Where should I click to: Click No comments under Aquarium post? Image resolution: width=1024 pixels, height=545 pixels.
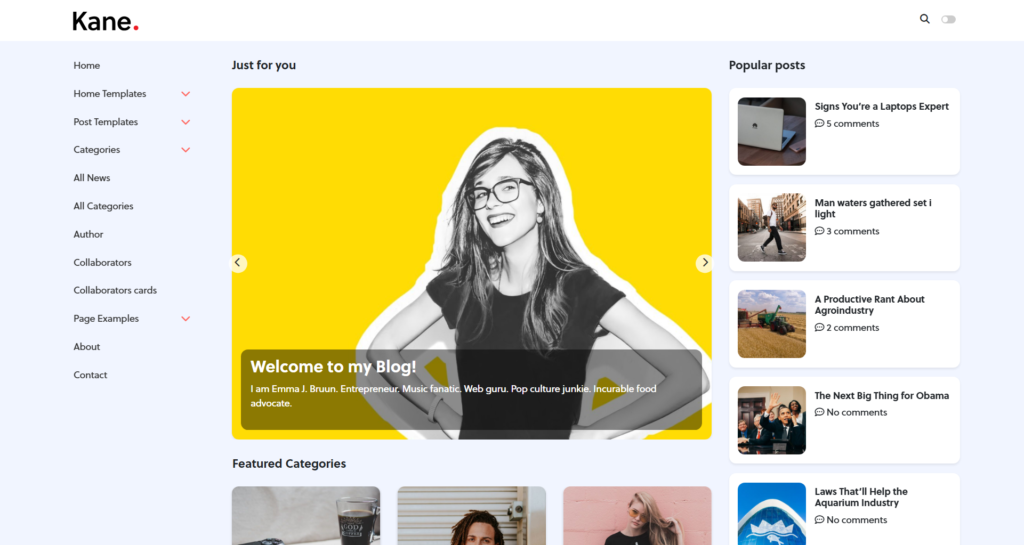(851, 520)
